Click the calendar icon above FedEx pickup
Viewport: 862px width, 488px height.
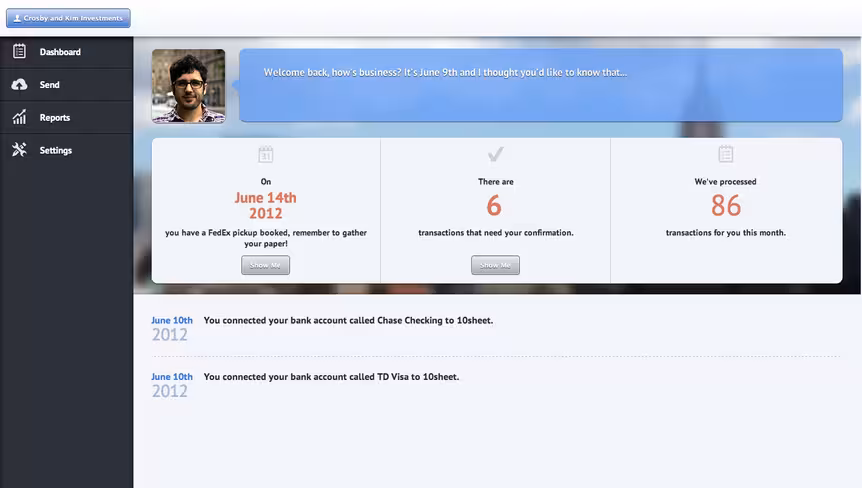point(266,154)
